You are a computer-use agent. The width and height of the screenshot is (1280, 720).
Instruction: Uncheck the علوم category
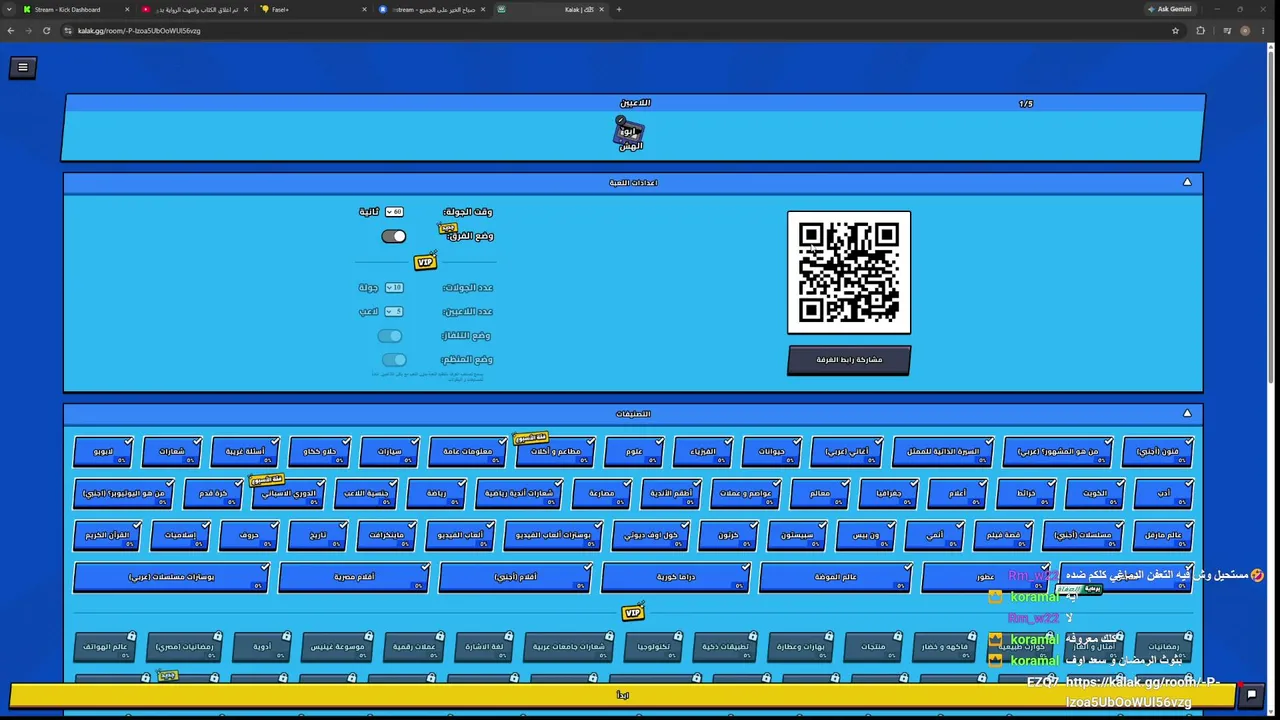[635, 452]
